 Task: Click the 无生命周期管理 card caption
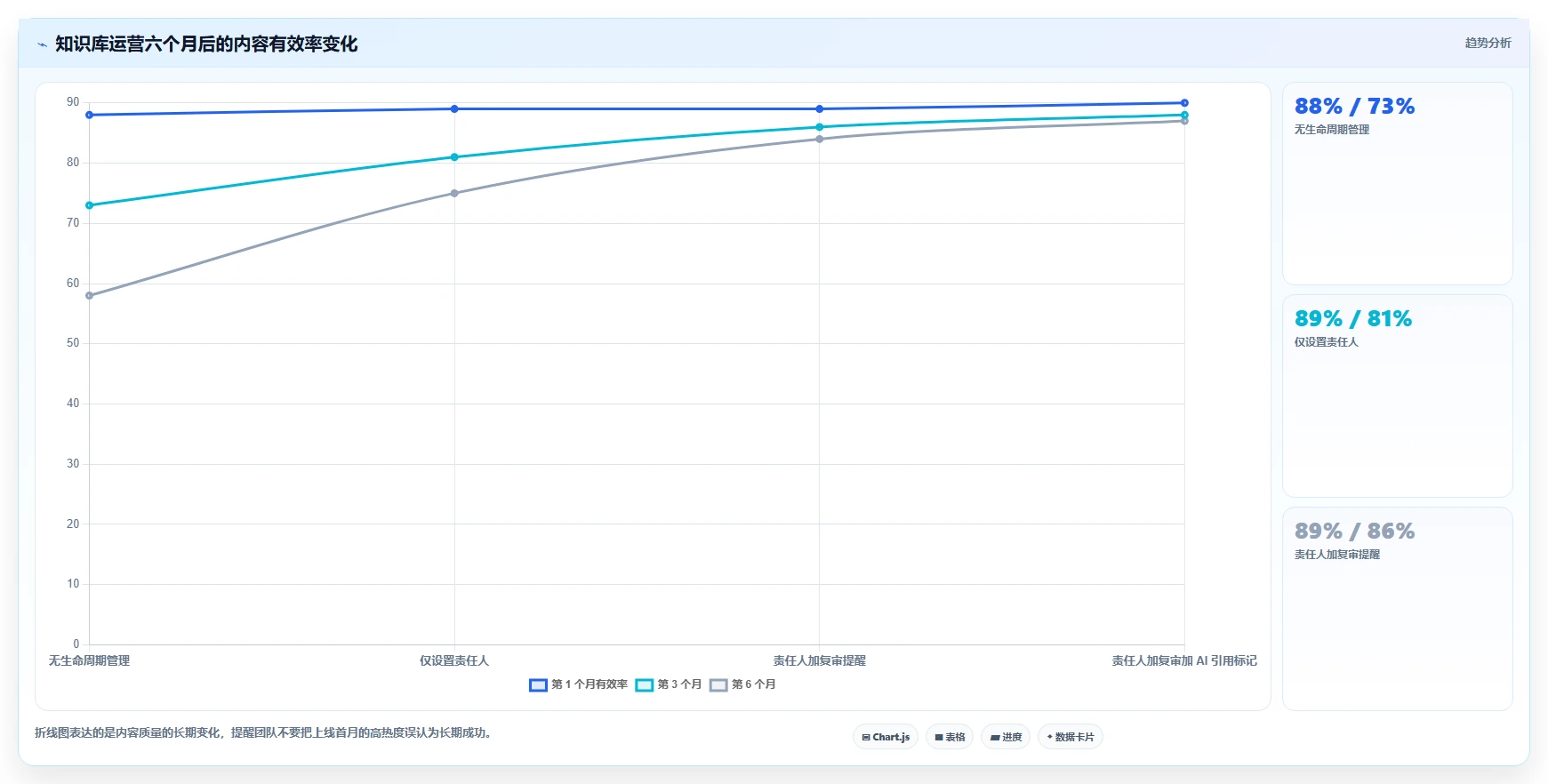click(1332, 130)
